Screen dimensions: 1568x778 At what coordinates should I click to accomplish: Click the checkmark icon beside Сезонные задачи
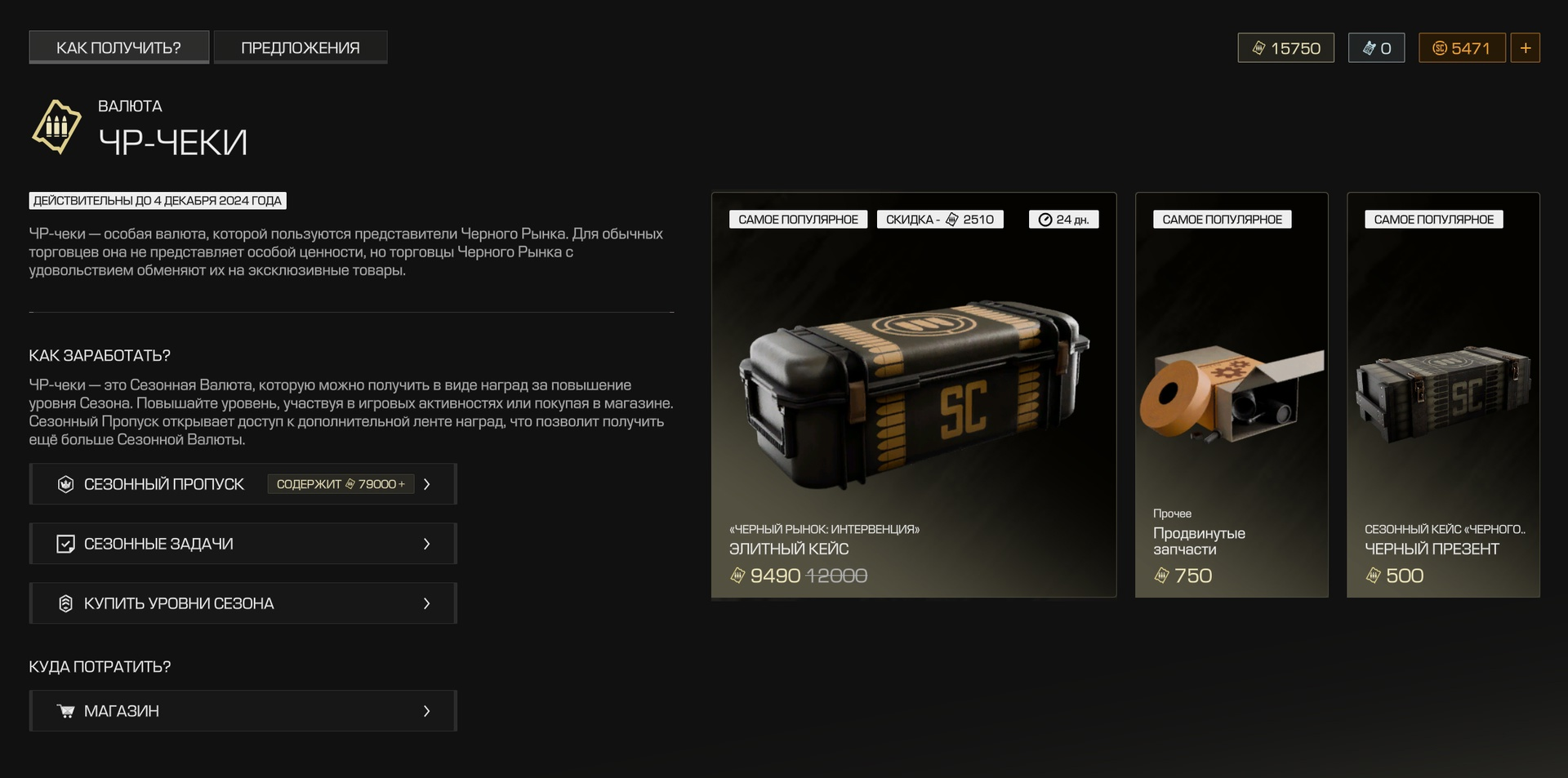tap(65, 544)
